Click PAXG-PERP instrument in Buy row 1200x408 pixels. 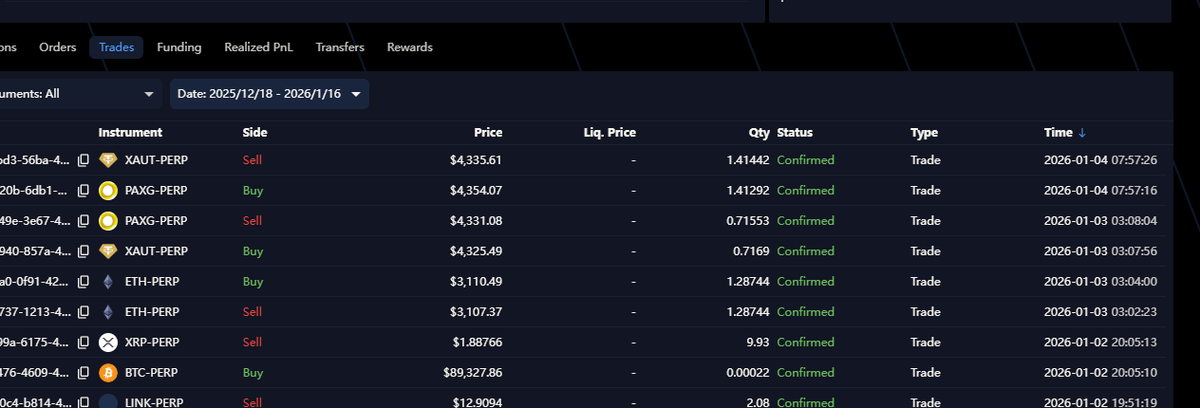[x=156, y=190]
